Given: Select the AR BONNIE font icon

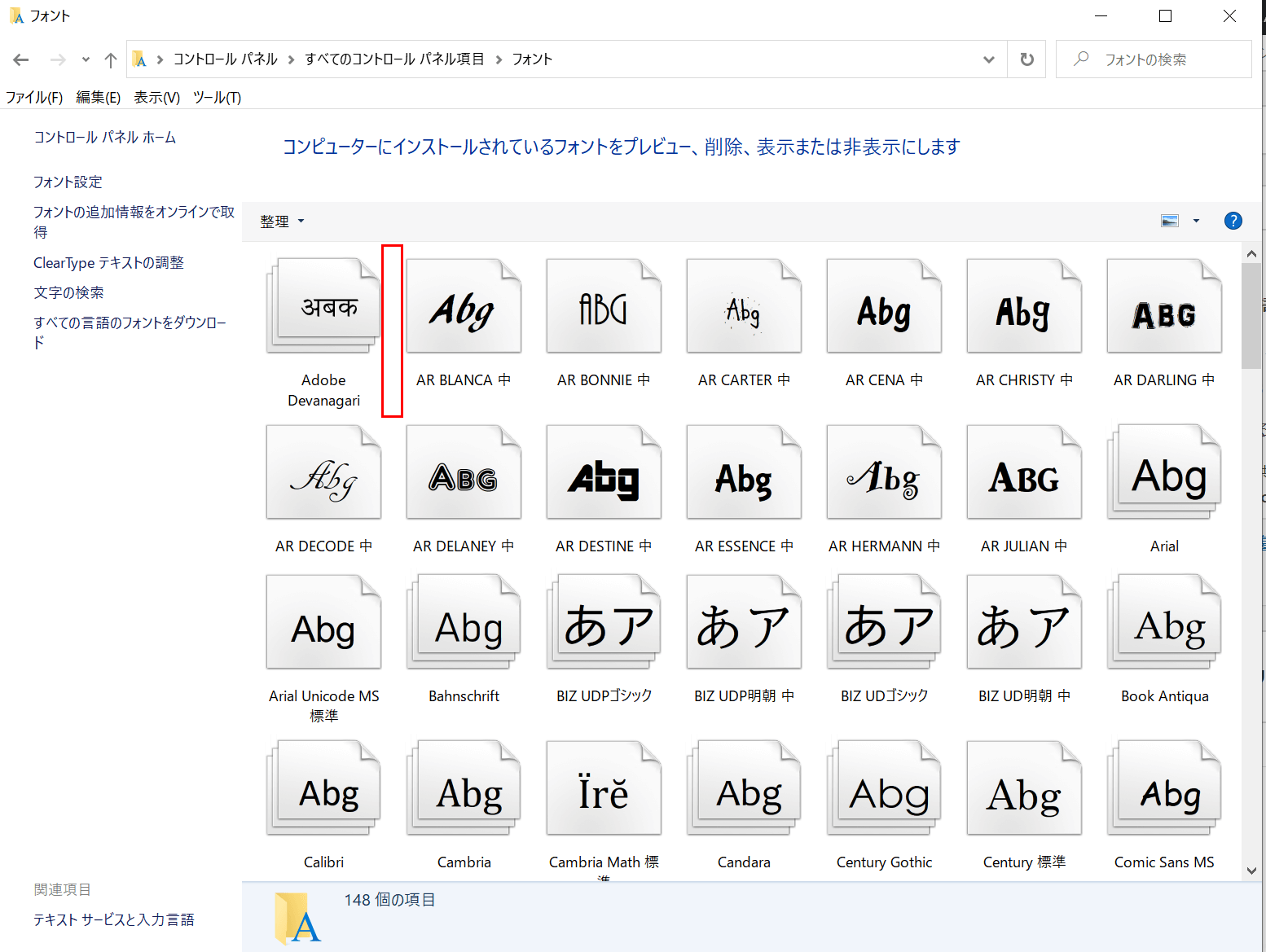Looking at the screenshot, I should click(604, 306).
